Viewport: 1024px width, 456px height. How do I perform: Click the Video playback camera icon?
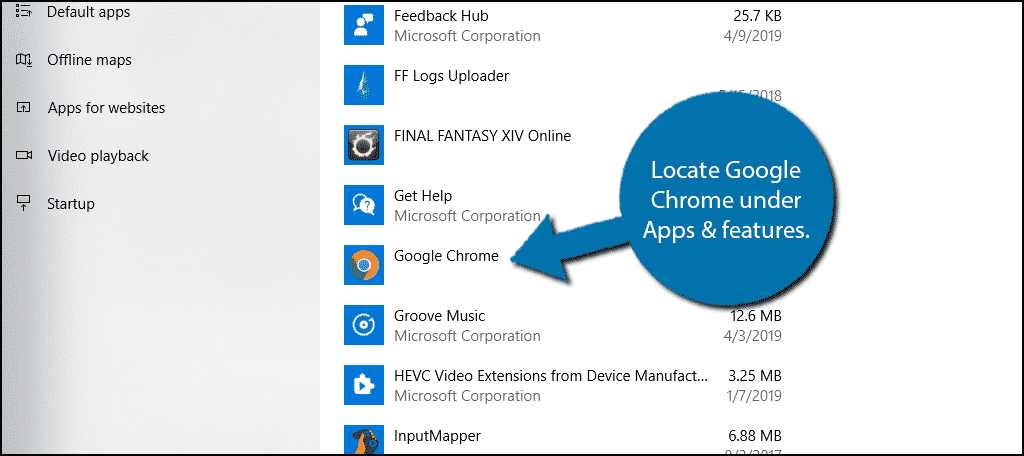pos(24,155)
